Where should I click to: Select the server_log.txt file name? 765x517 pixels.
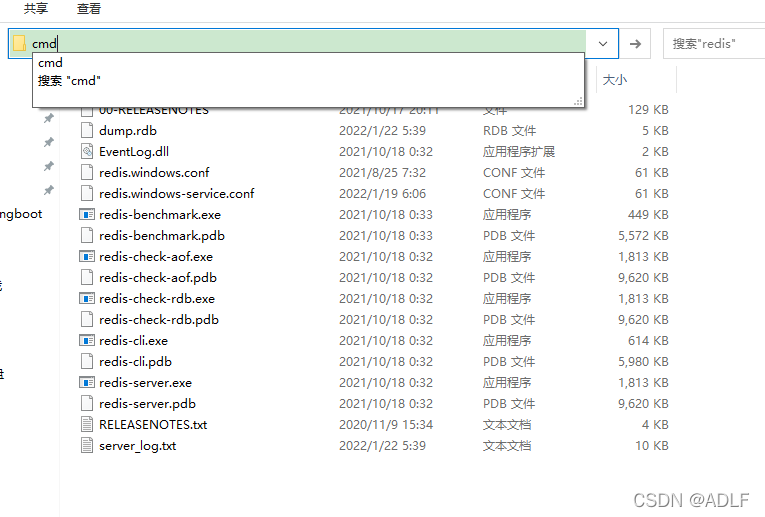(138, 446)
